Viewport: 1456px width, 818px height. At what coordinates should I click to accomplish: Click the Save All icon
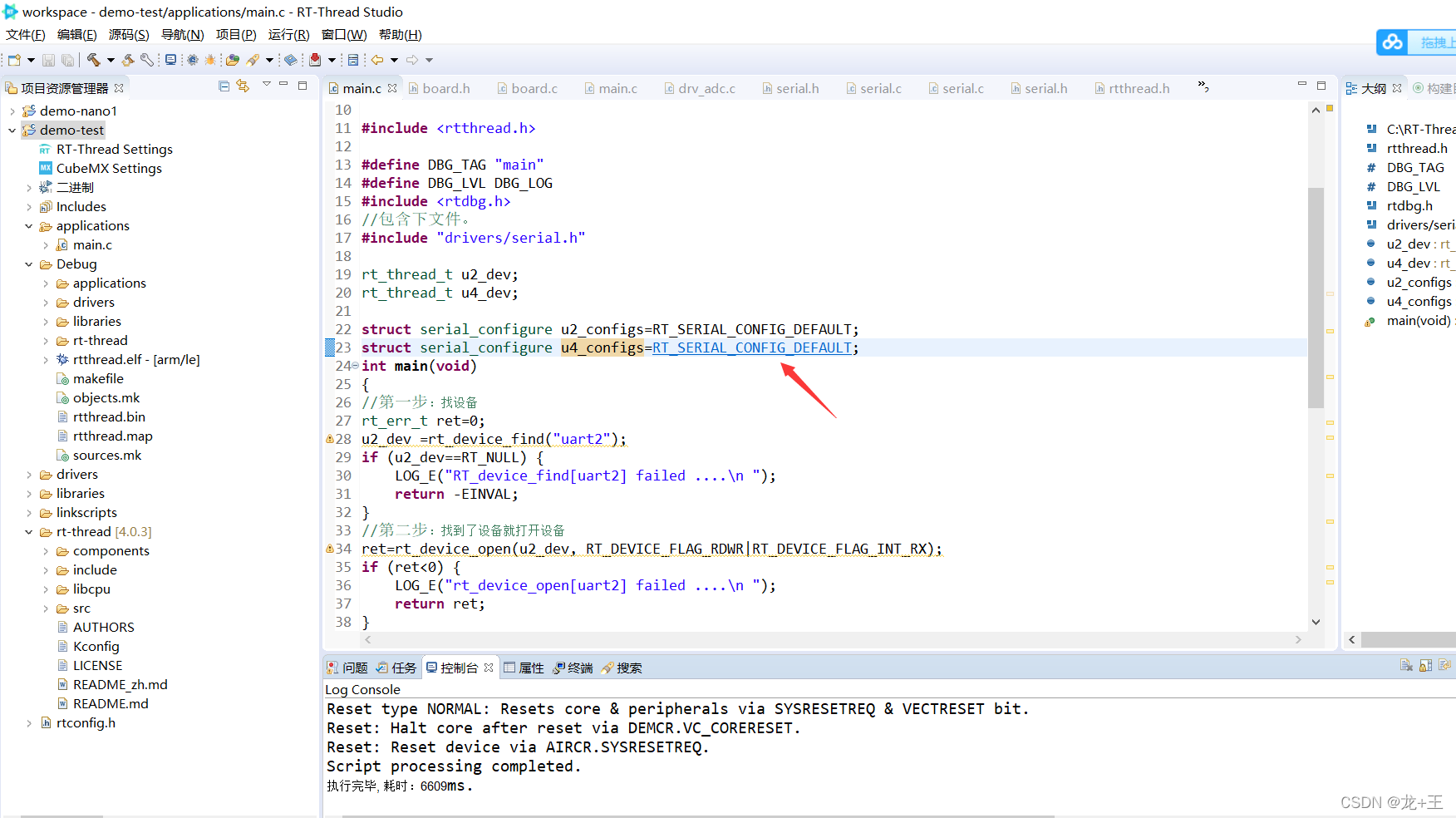[x=67, y=60]
